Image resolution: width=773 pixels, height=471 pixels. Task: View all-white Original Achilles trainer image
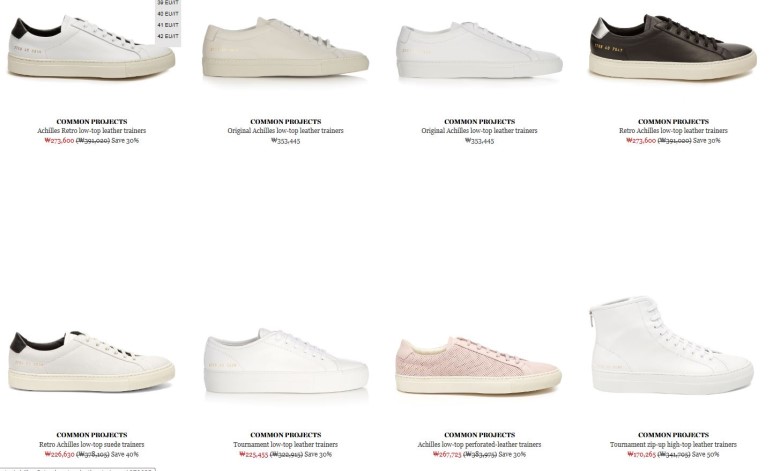[x=480, y=49]
